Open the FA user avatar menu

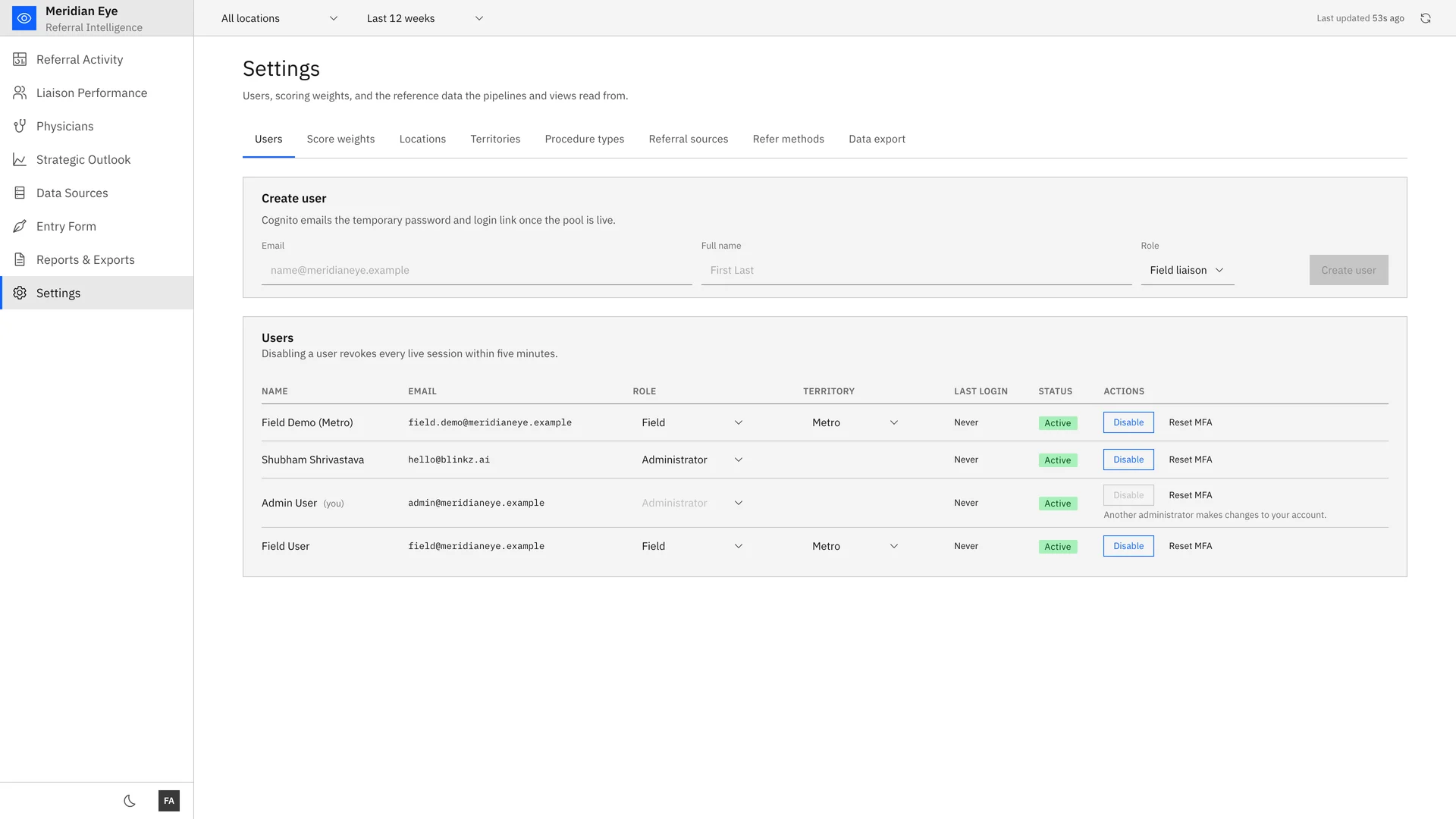coord(169,801)
